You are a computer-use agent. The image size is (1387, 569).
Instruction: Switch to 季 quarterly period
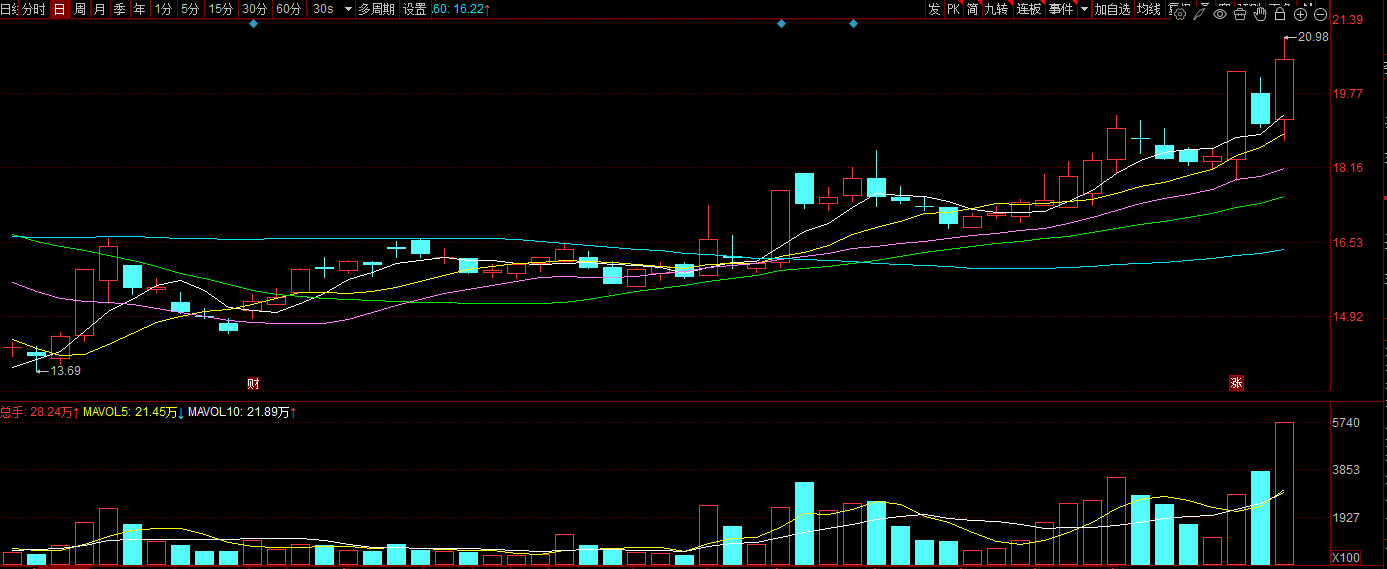pos(119,9)
